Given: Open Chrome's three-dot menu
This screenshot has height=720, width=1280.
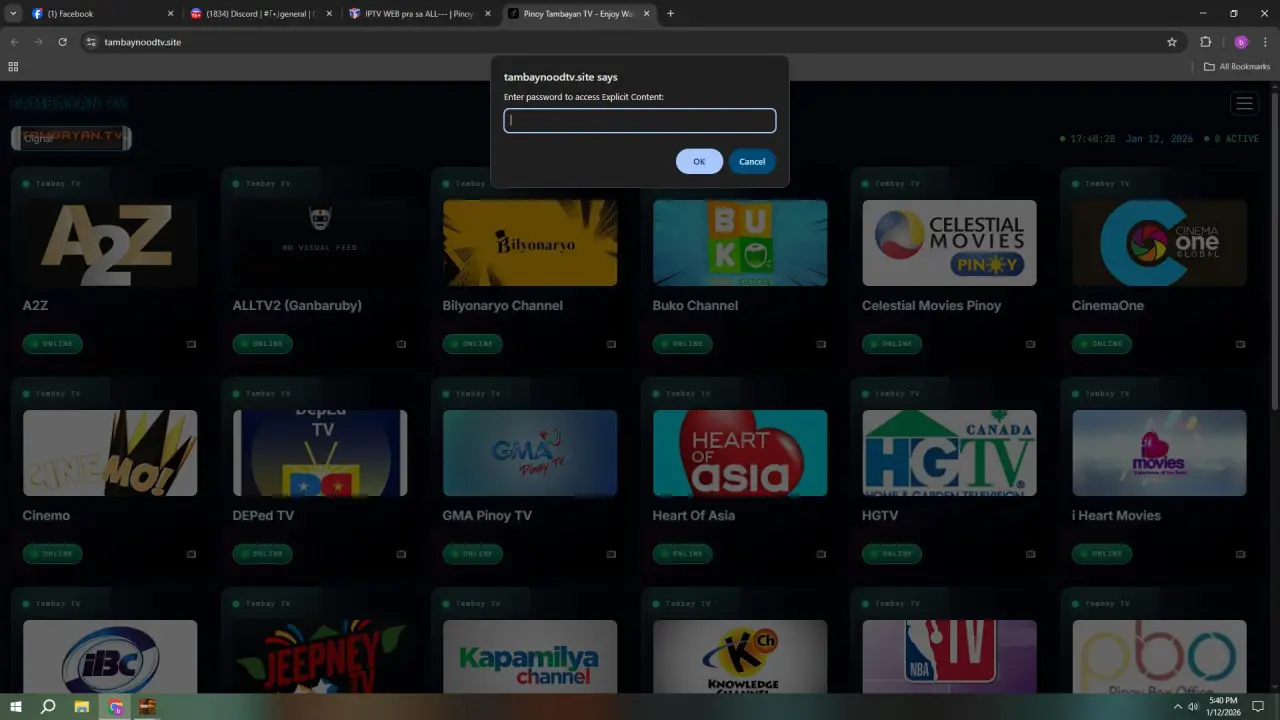Looking at the screenshot, I should 1265,42.
